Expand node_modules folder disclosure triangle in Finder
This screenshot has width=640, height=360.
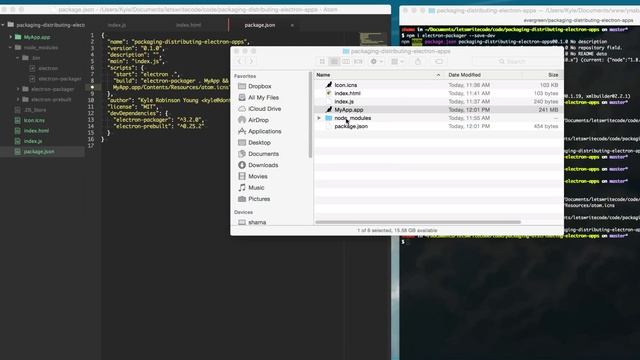319,118
